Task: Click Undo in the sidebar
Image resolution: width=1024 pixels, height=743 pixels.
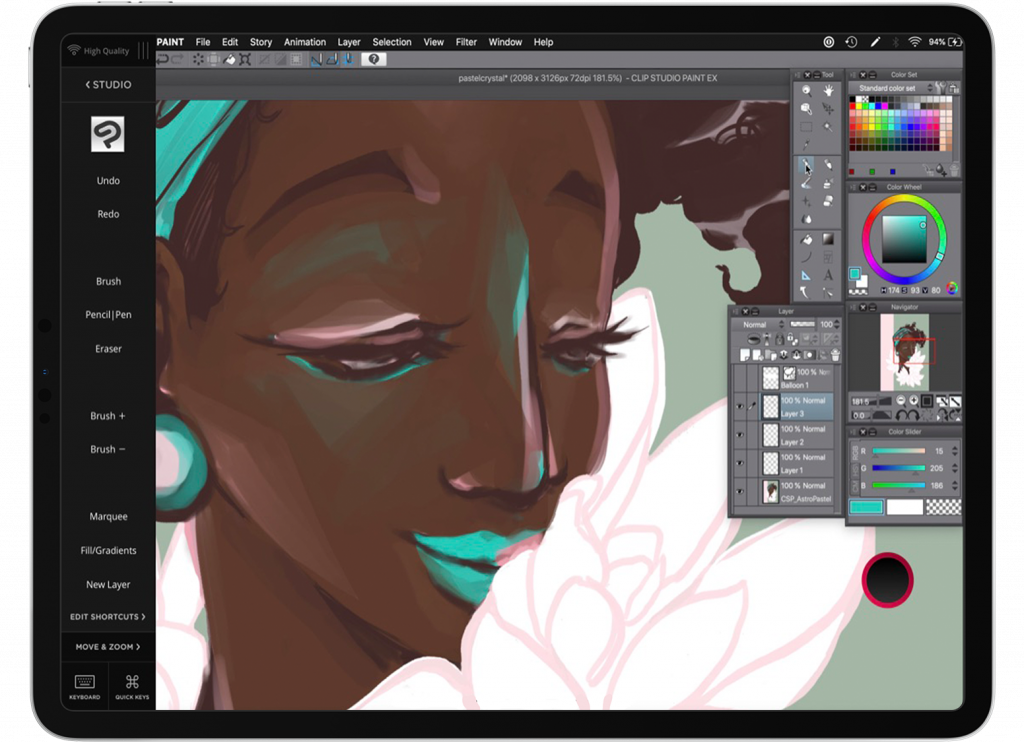Action: pos(108,180)
